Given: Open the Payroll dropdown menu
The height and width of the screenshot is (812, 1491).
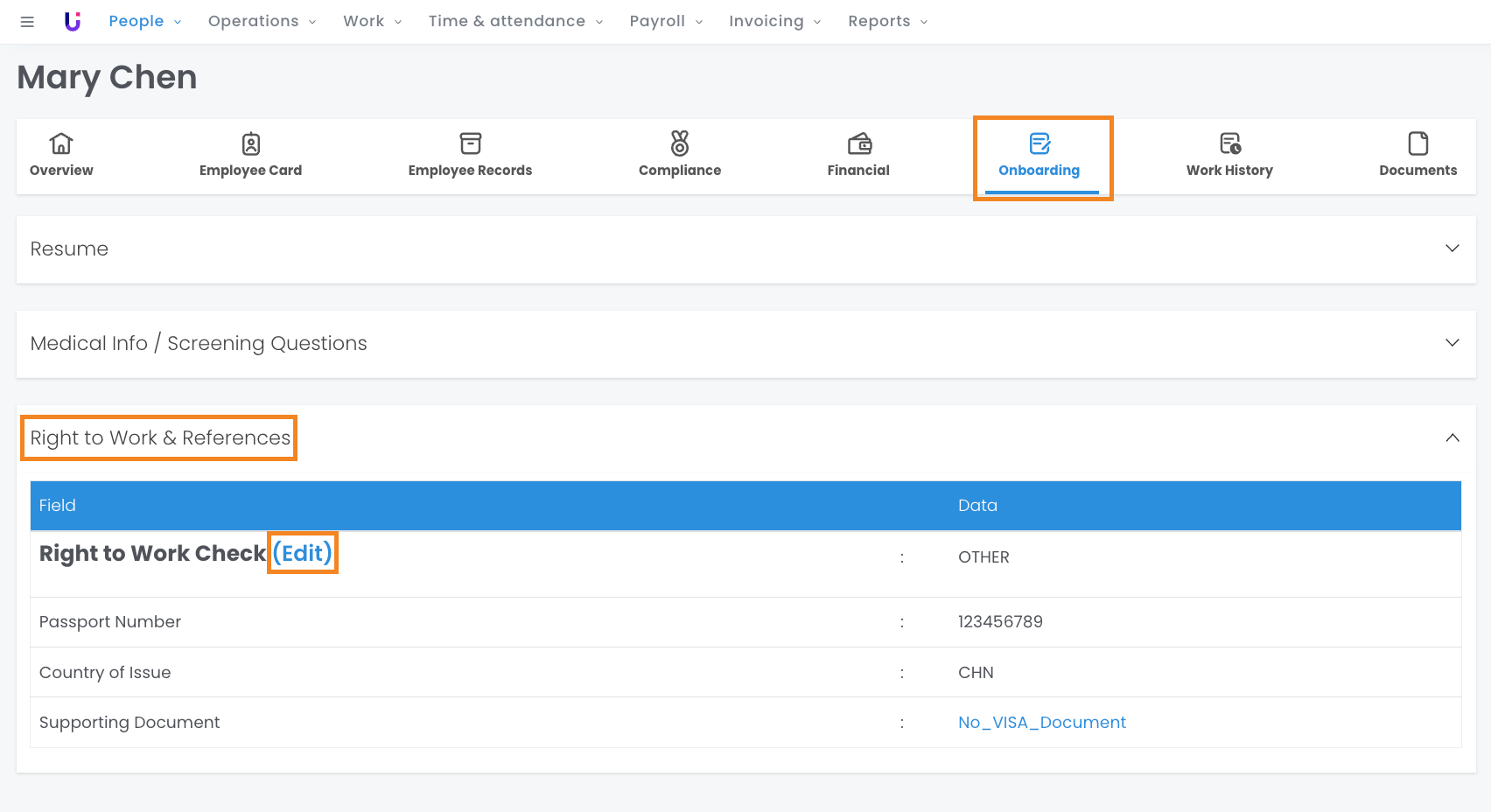Looking at the screenshot, I should [x=665, y=21].
